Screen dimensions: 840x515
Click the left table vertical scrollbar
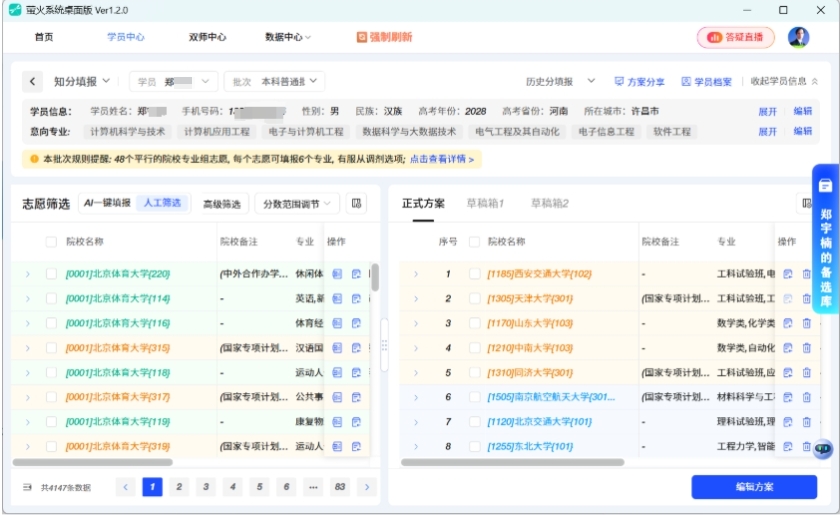coord(375,277)
